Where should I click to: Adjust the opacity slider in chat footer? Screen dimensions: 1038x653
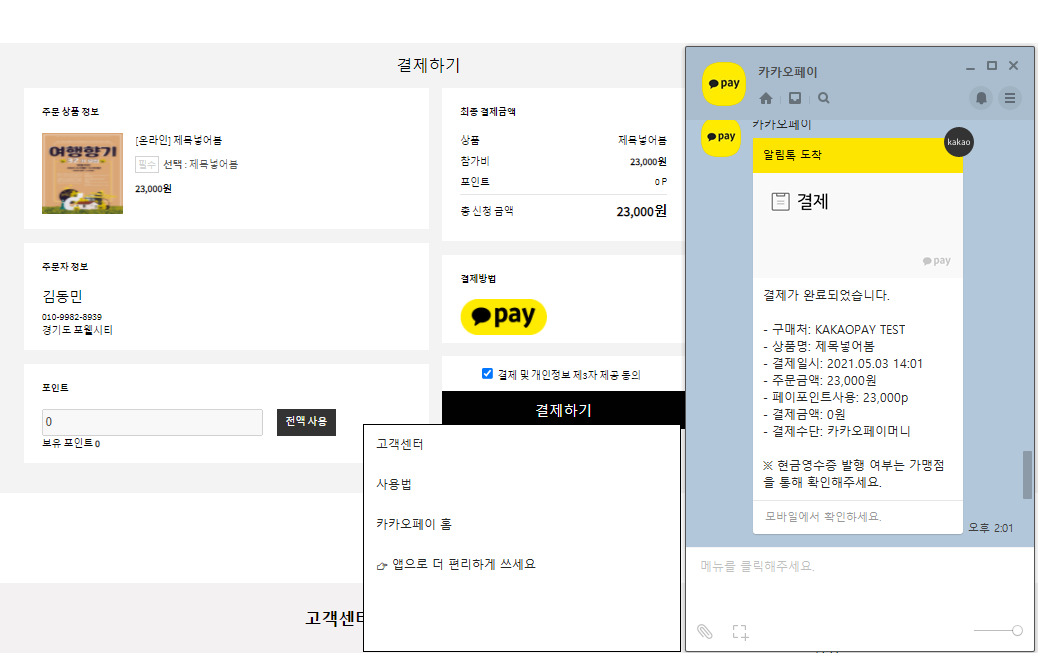click(998, 630)
